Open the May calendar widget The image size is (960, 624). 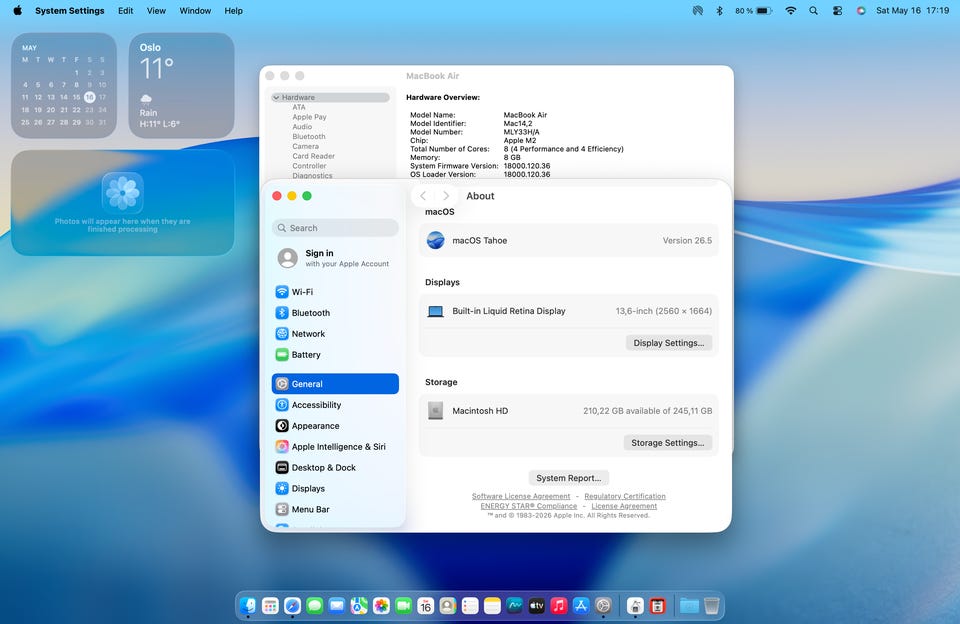click(x=64, y=85)
